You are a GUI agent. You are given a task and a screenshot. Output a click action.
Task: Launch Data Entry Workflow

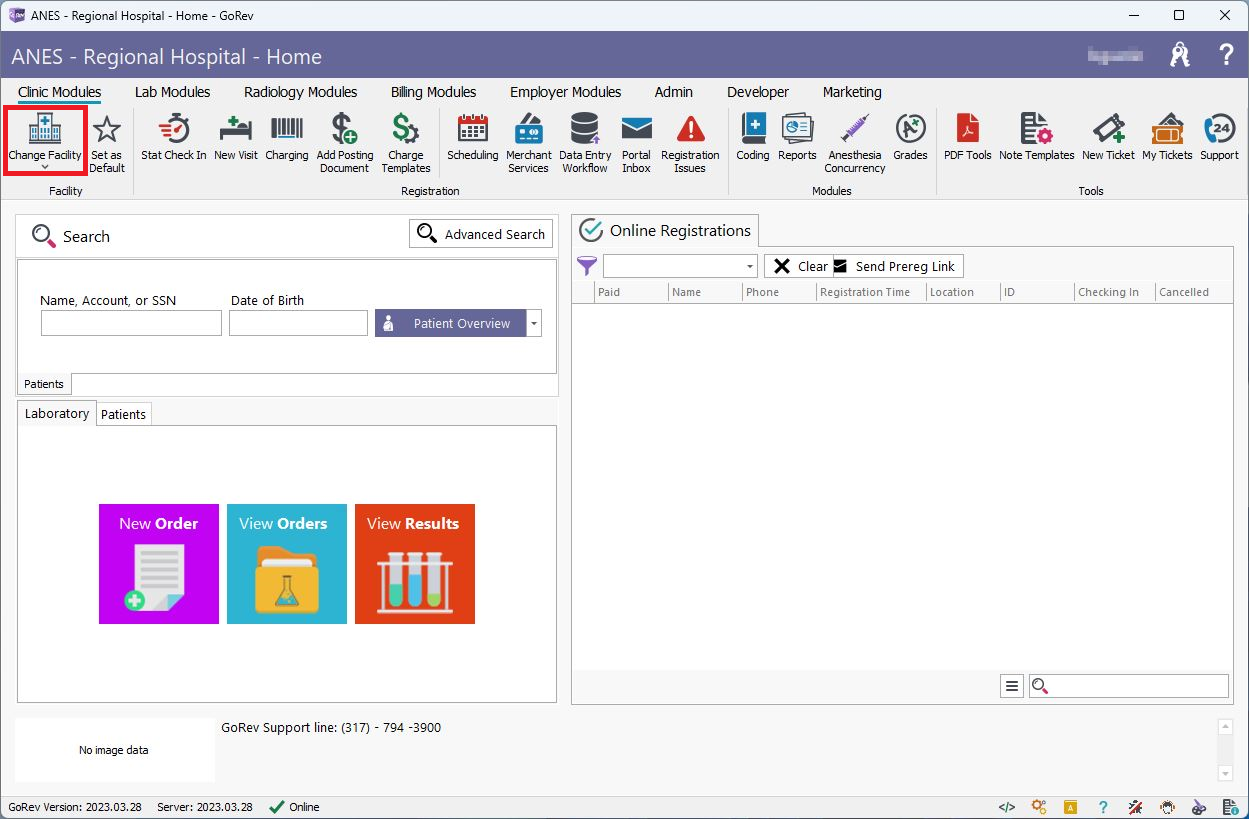pos(585,142)
